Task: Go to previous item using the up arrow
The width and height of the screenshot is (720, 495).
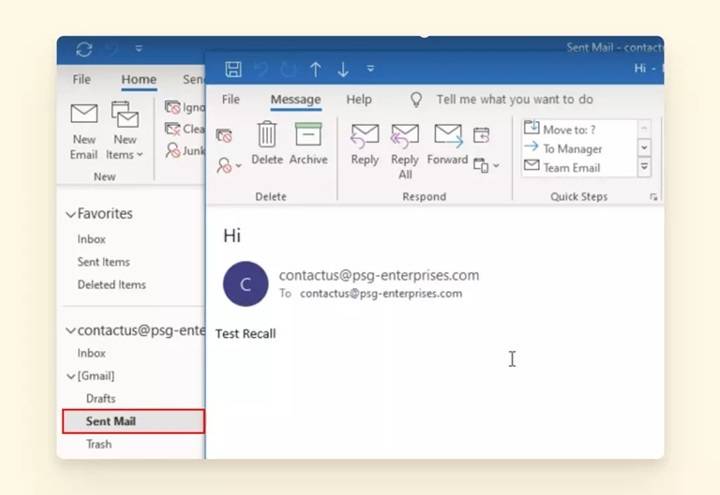Action: [x=315, y=69]
